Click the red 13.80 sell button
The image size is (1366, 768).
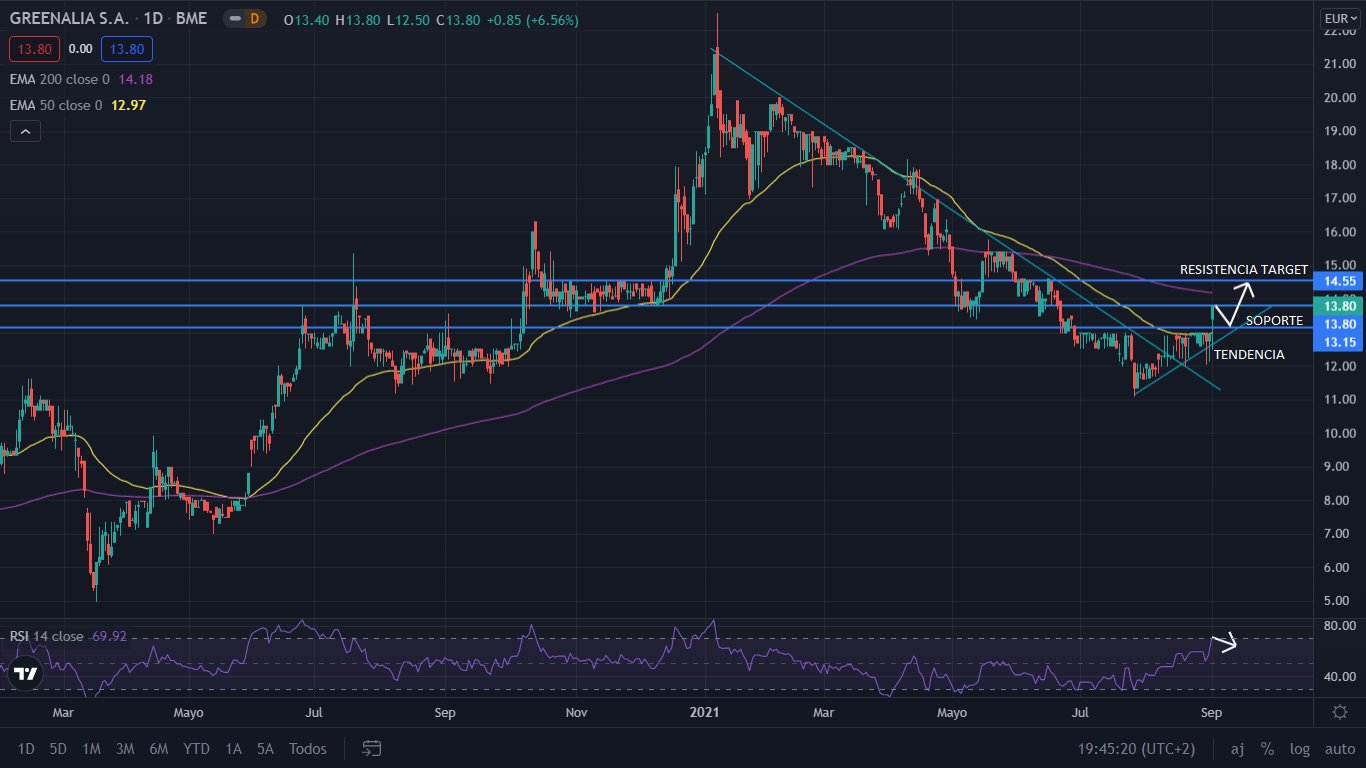(x=35, y=48)
